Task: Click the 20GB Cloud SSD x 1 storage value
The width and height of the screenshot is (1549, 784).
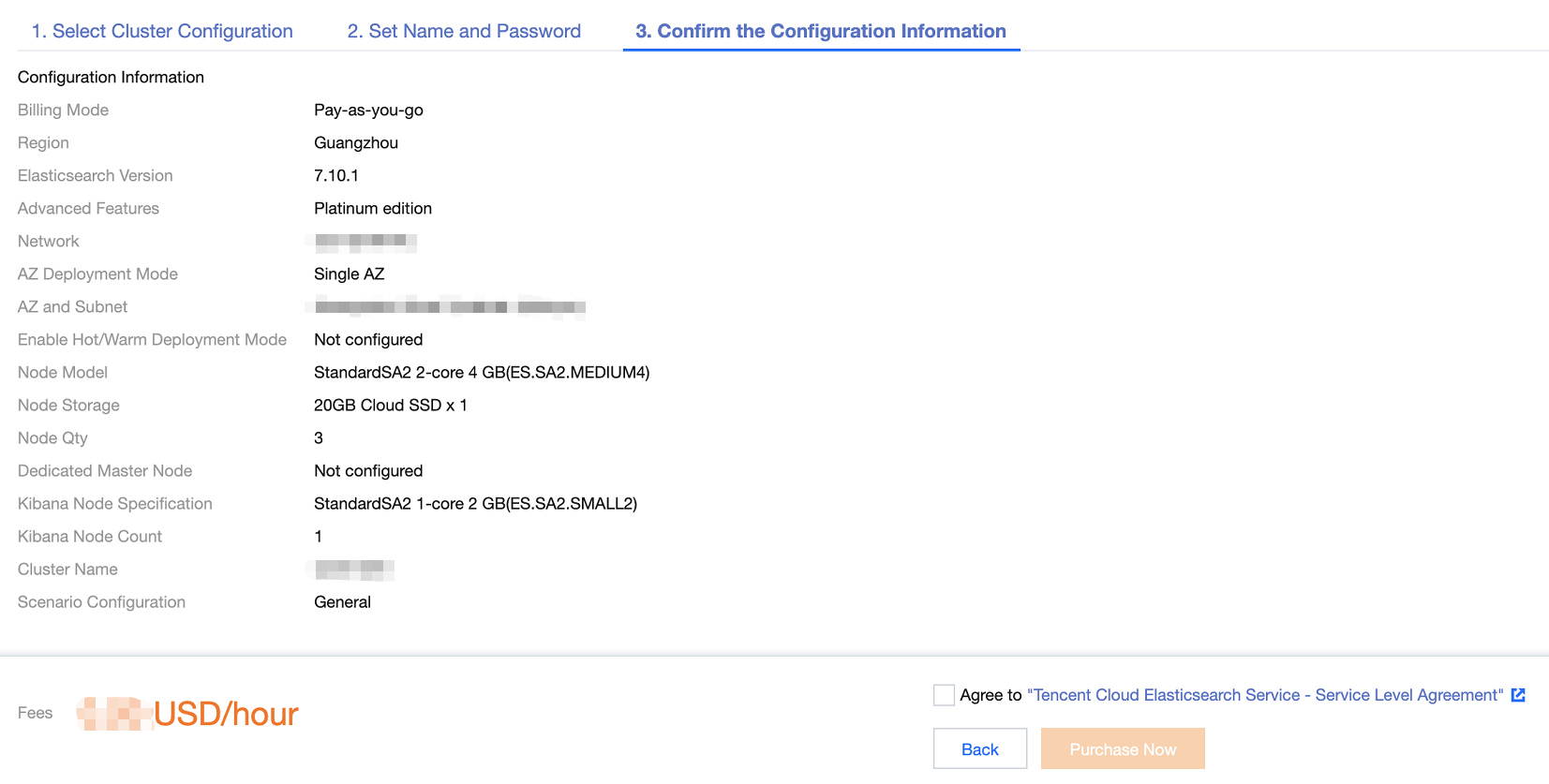Action: [x=390, y=406]
